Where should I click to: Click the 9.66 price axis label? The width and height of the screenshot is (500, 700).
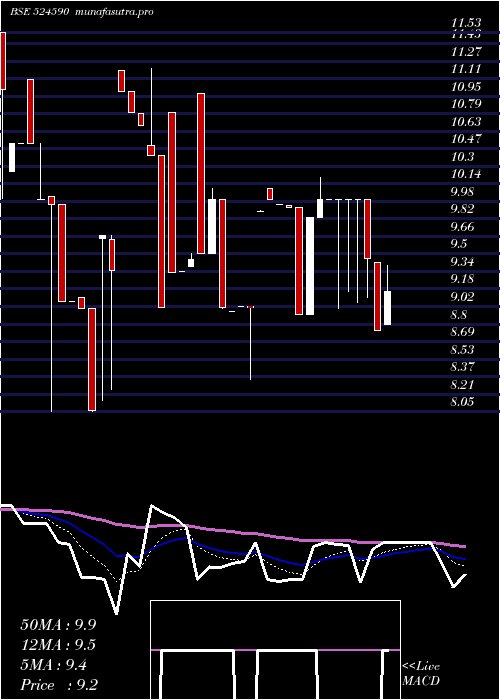pyautogui.click(x=462, y=226)
